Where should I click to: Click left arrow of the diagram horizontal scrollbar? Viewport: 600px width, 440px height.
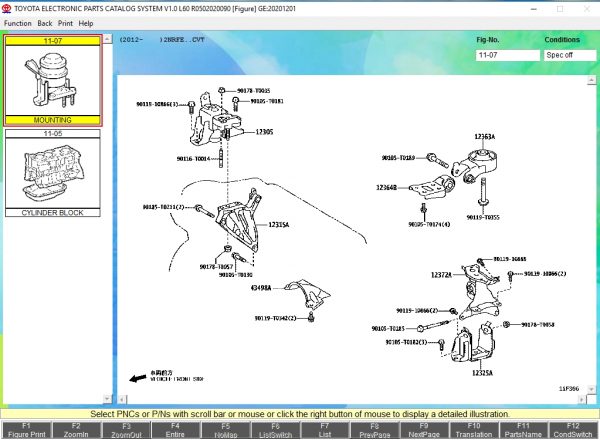122,399
